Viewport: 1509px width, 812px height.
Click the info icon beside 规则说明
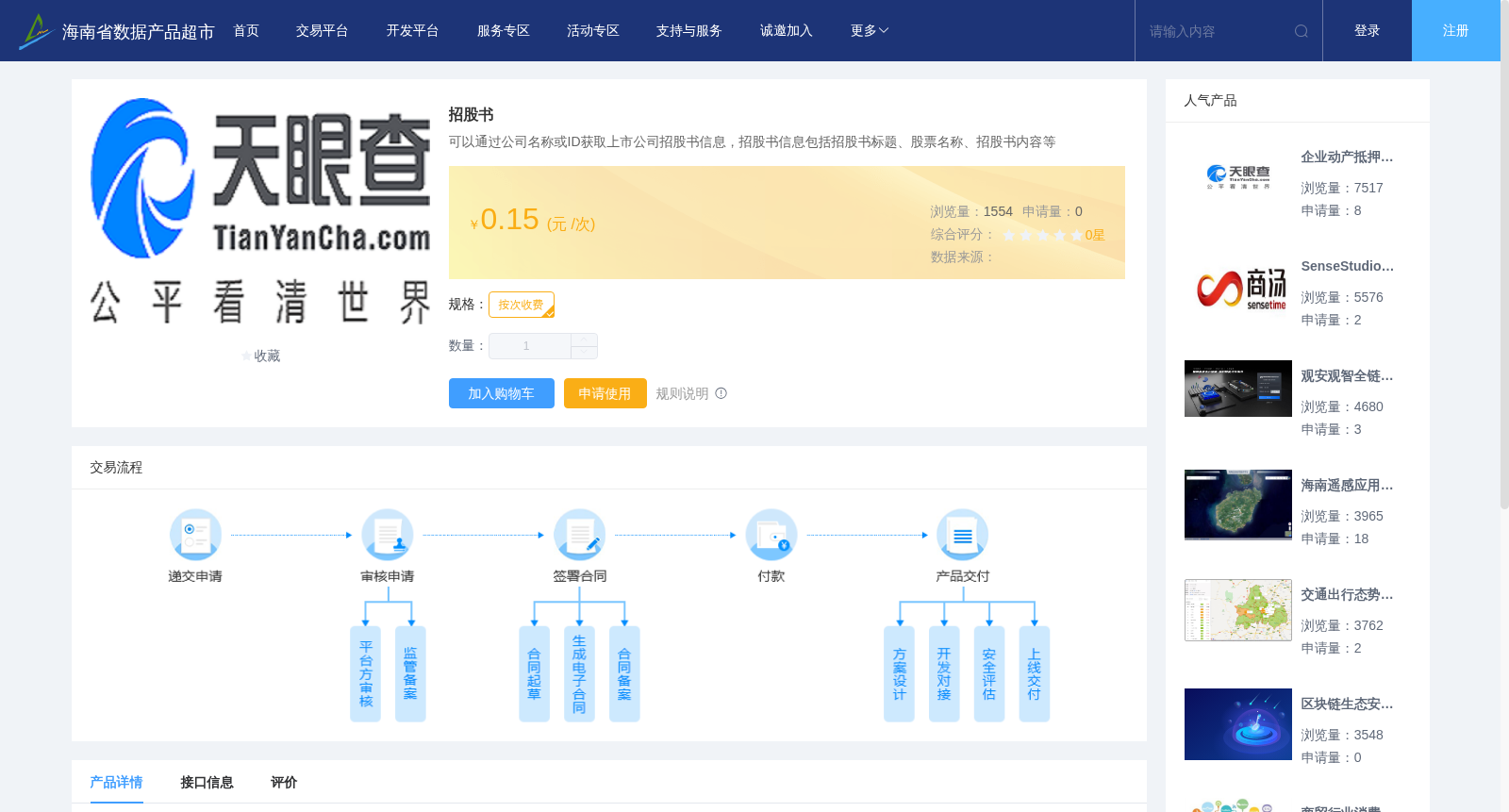tap(721, 393)
